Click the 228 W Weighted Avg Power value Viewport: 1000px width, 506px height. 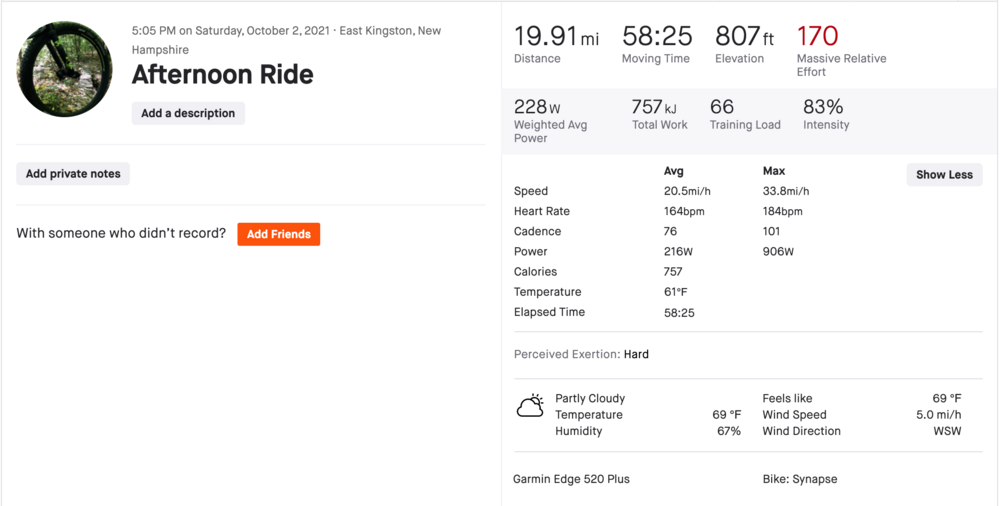537,107
